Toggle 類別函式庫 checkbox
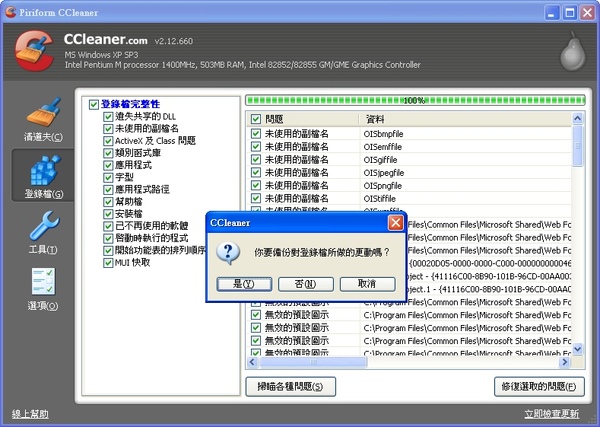Viewport: 600px width, 427px height. [x=108, y=153]
